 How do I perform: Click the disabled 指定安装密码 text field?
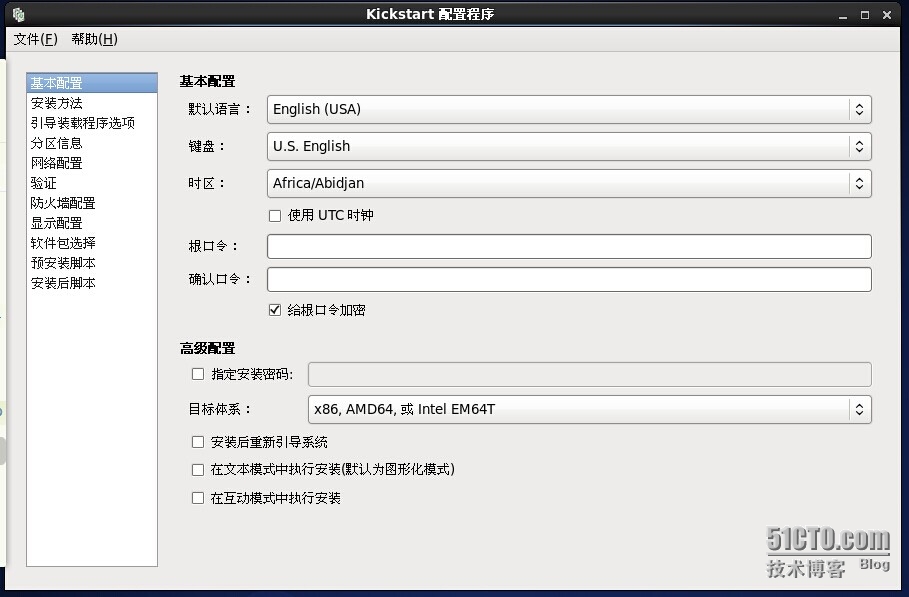[590, 374]
